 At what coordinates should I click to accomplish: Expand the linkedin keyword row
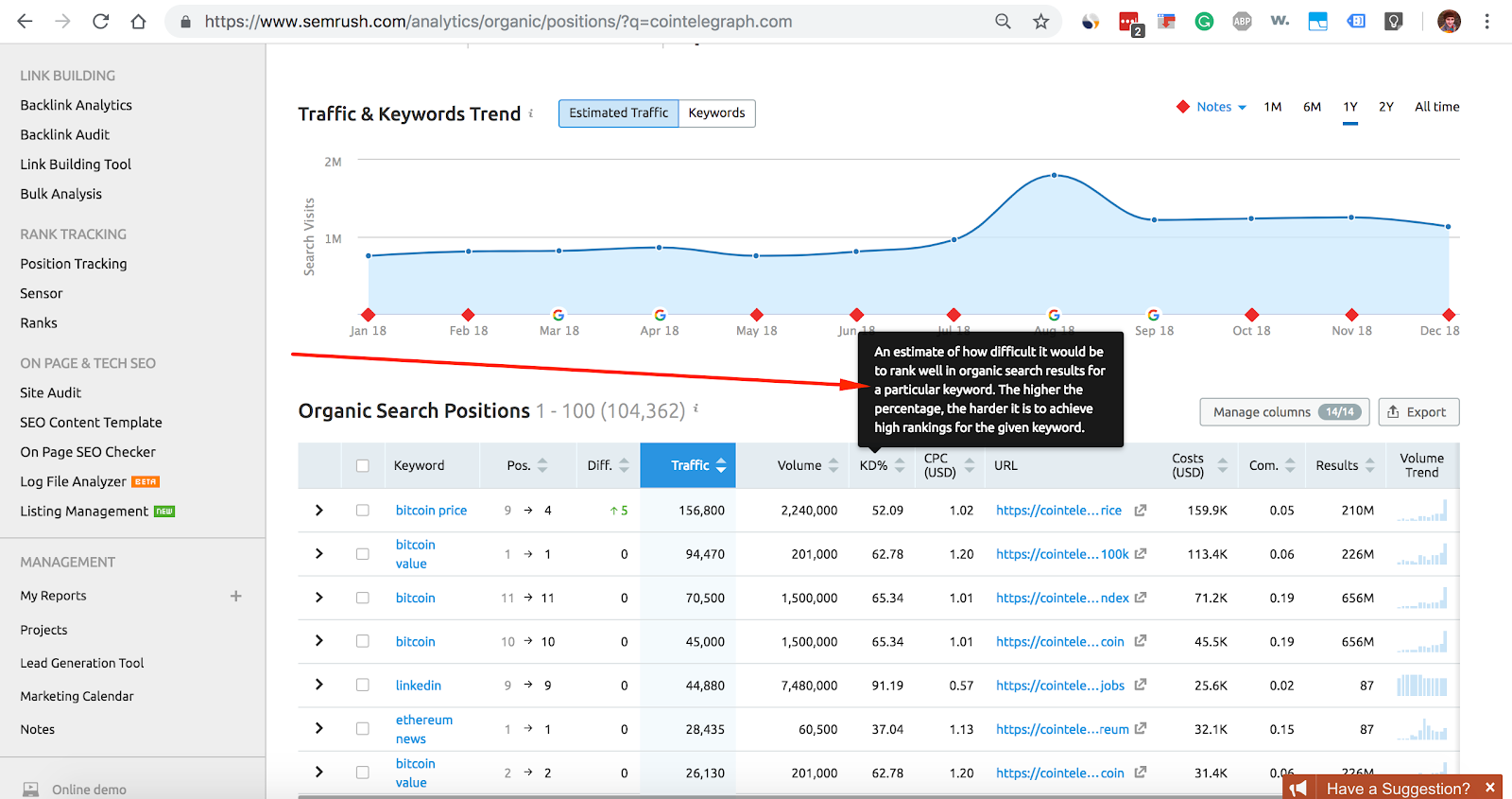pos(319,685)
